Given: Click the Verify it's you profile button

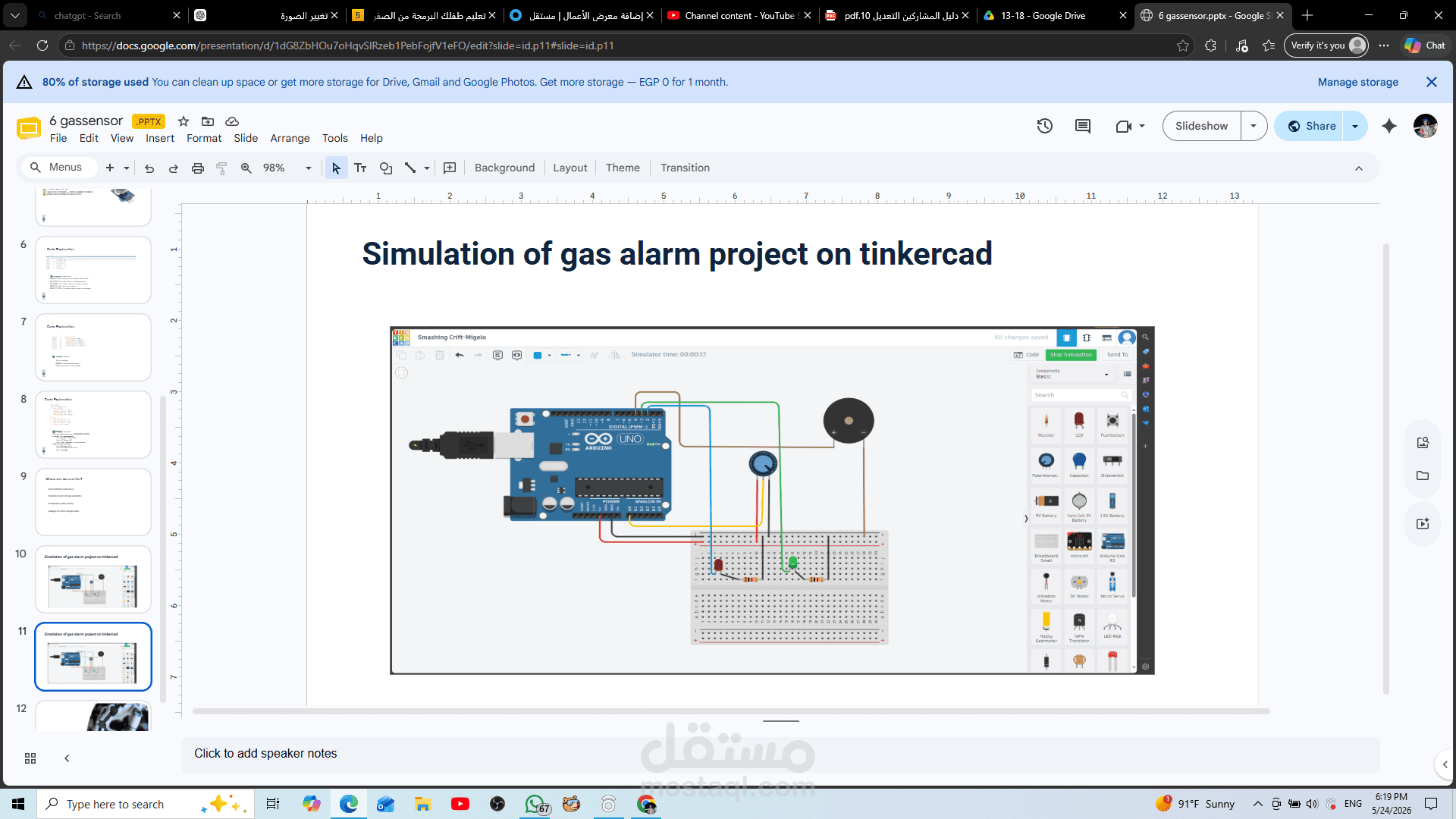Looking at the screenshot, I should click(1326, 45).
